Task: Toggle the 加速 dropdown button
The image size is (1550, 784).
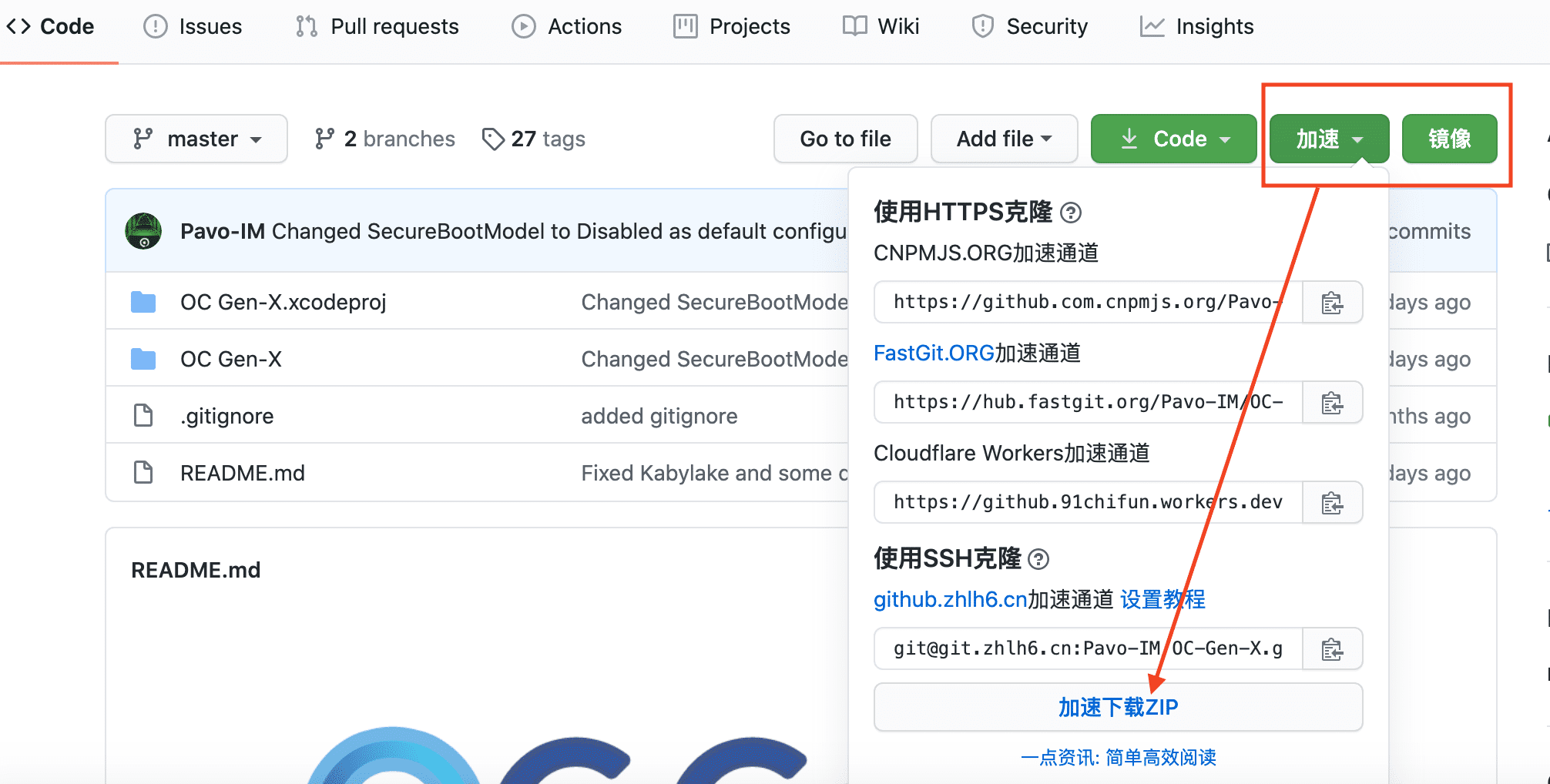Action: pyautogui.click(x=1330, y=139)
